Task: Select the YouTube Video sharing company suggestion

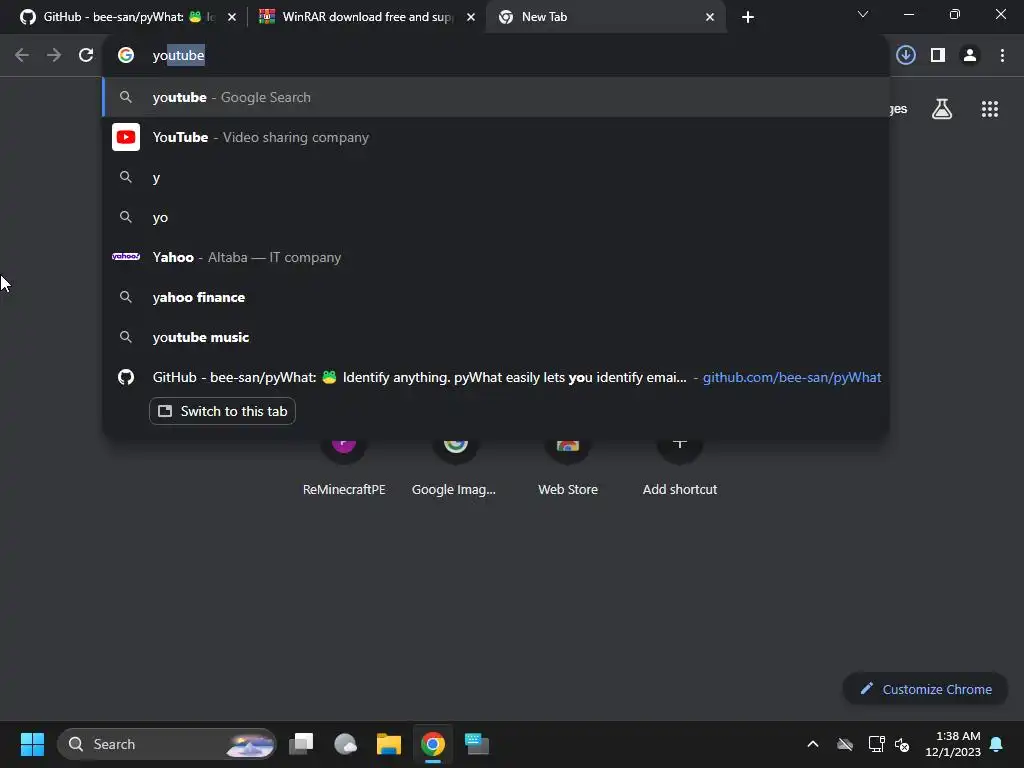Action: click(496, 137)
